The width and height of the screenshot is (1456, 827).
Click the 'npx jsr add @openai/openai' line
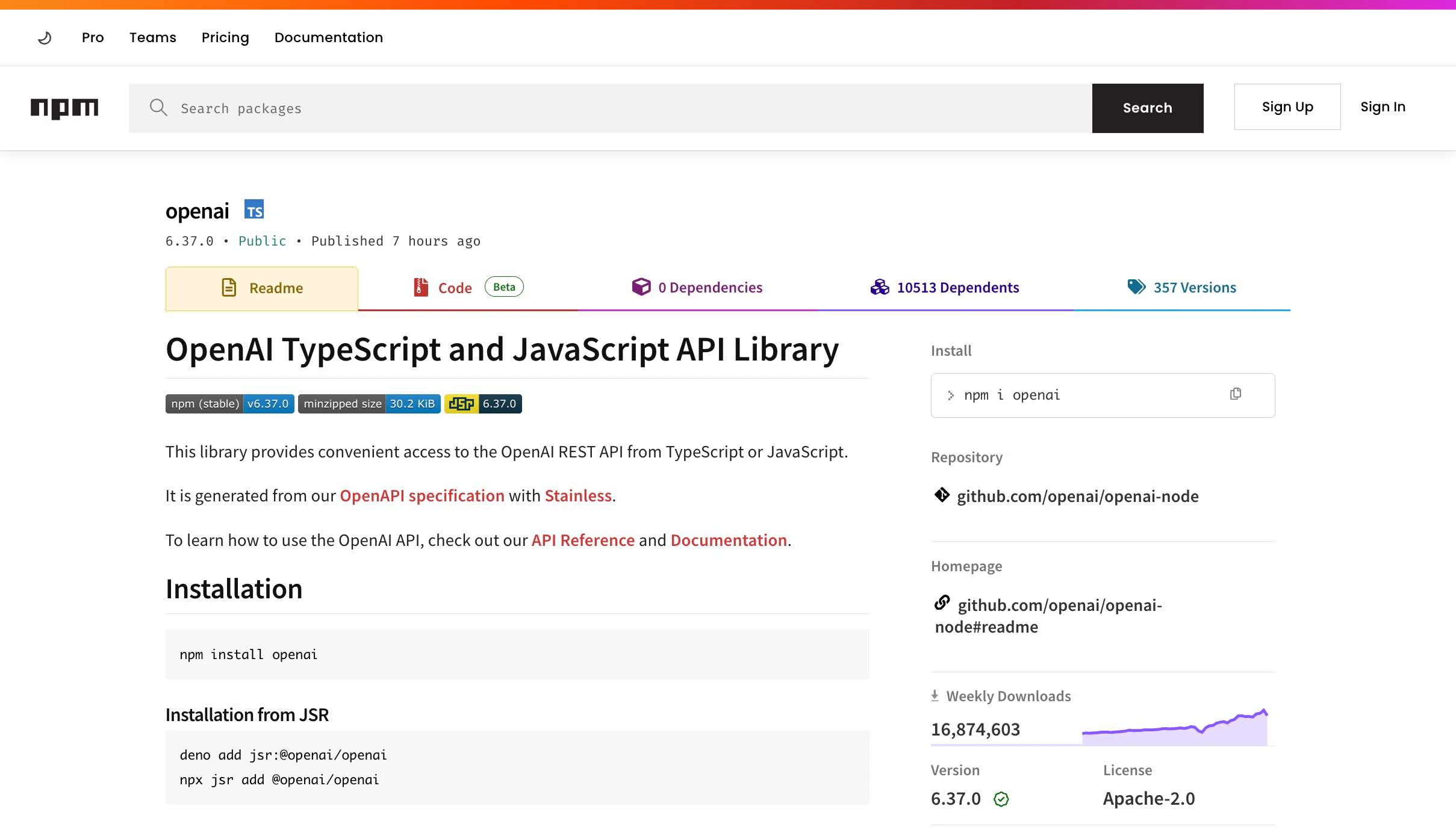(279, 780)
